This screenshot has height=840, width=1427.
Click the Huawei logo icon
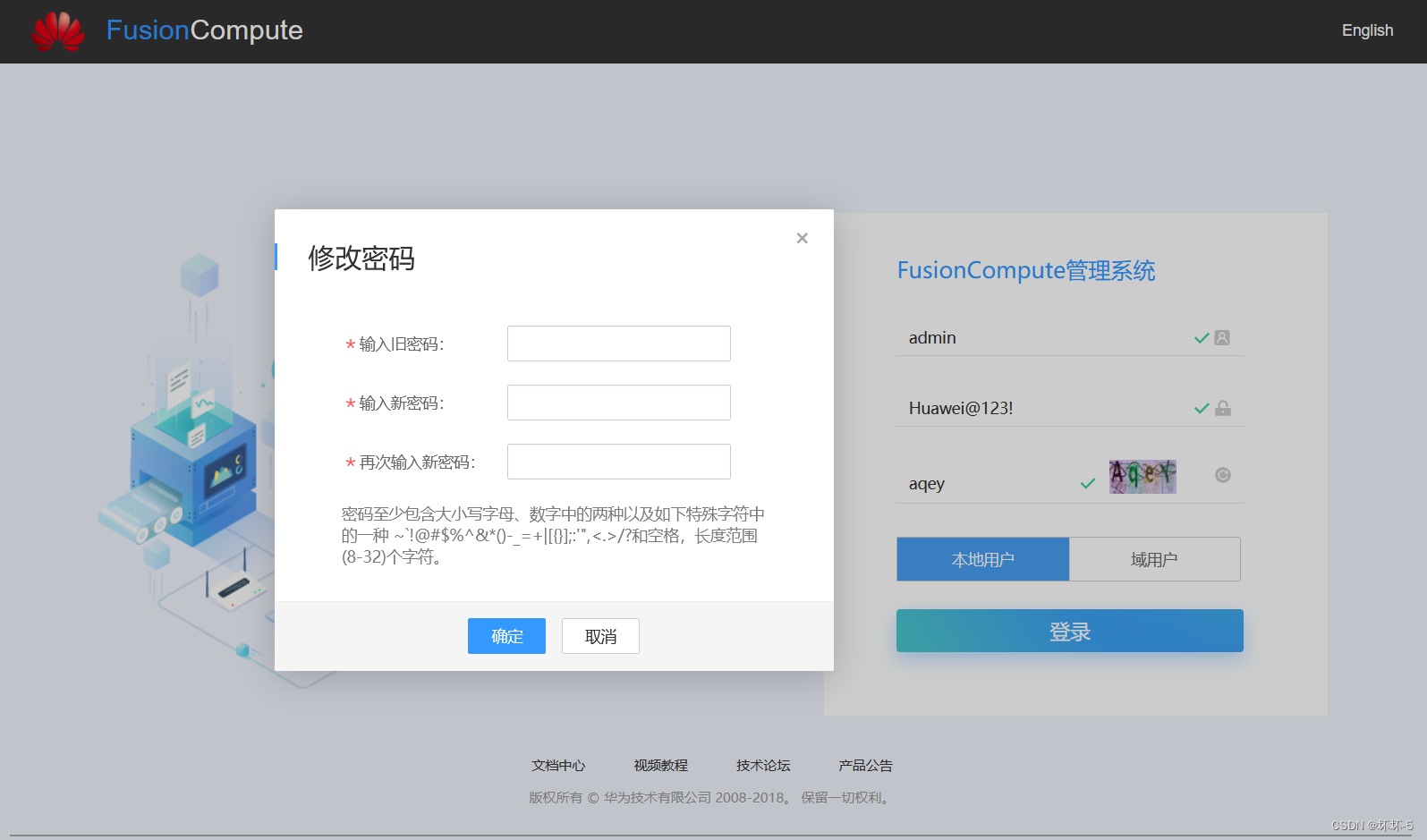[58, 31]
